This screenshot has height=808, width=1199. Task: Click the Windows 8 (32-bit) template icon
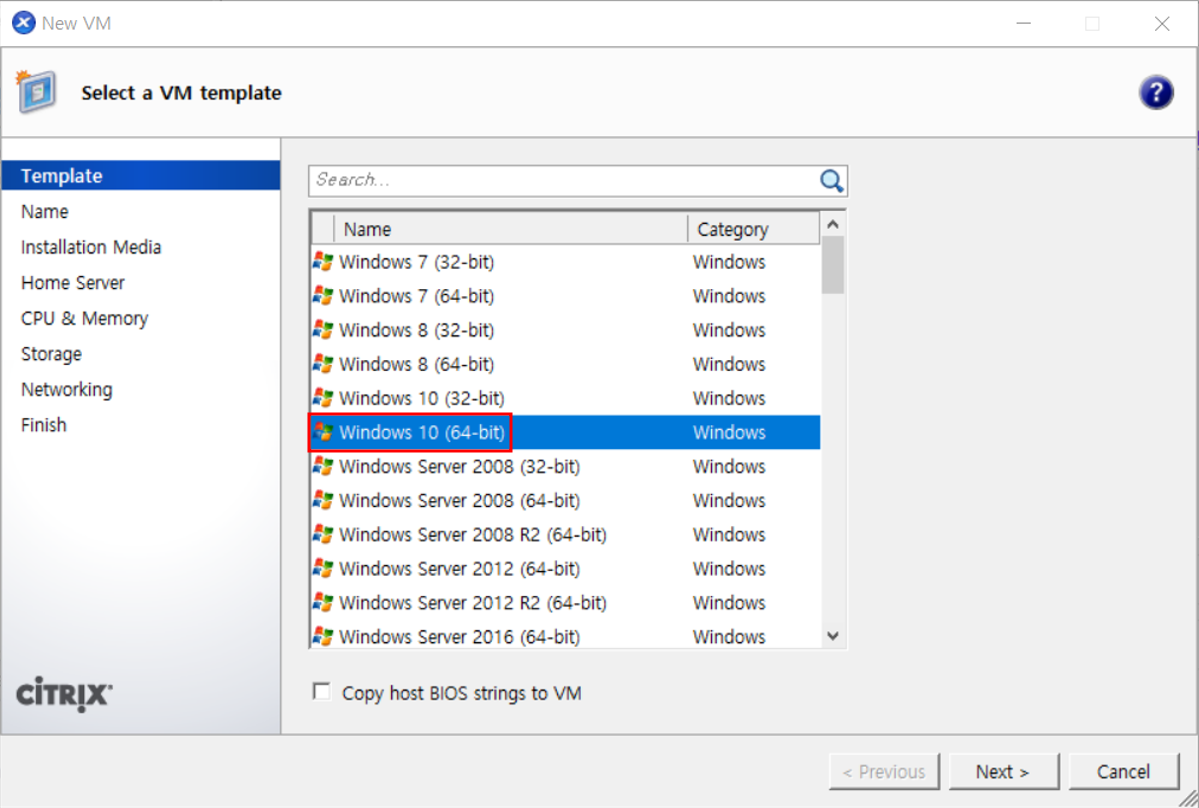coord(323,330)
